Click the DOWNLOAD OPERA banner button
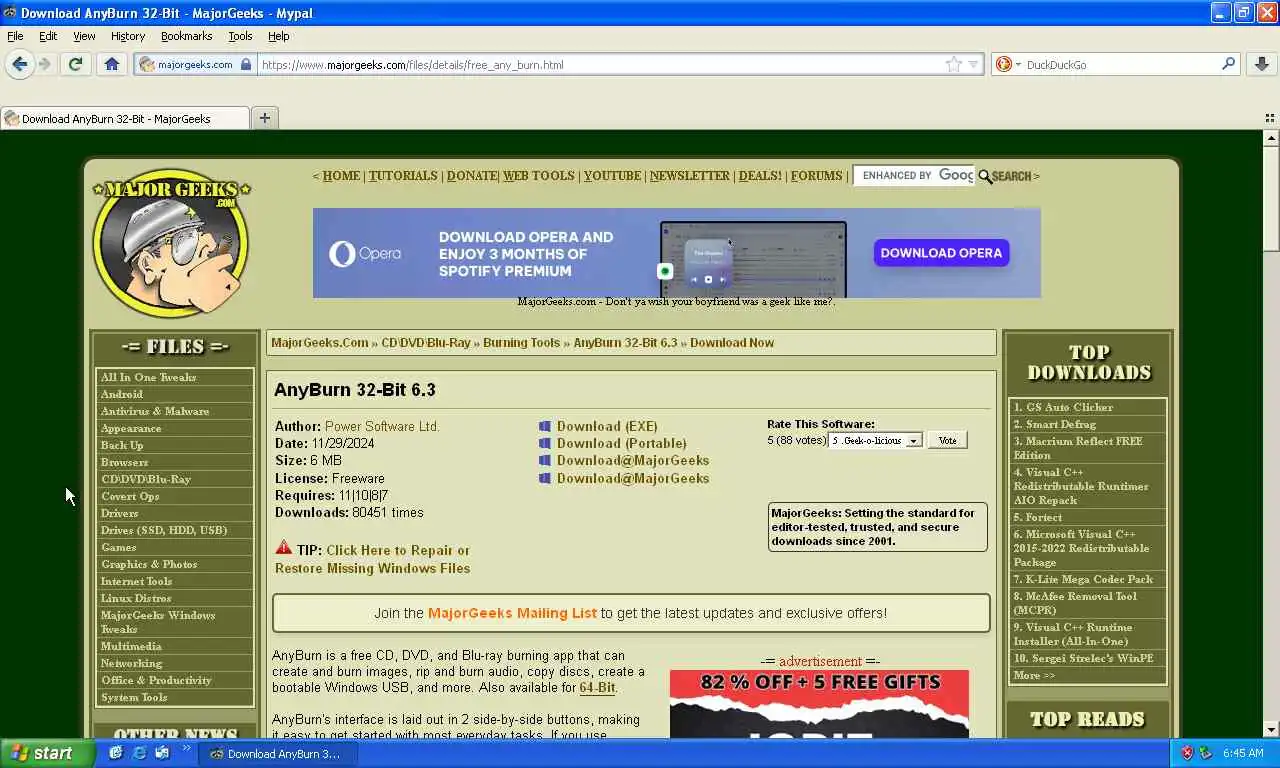1280x768 pixels. click(x=941, y=253)
